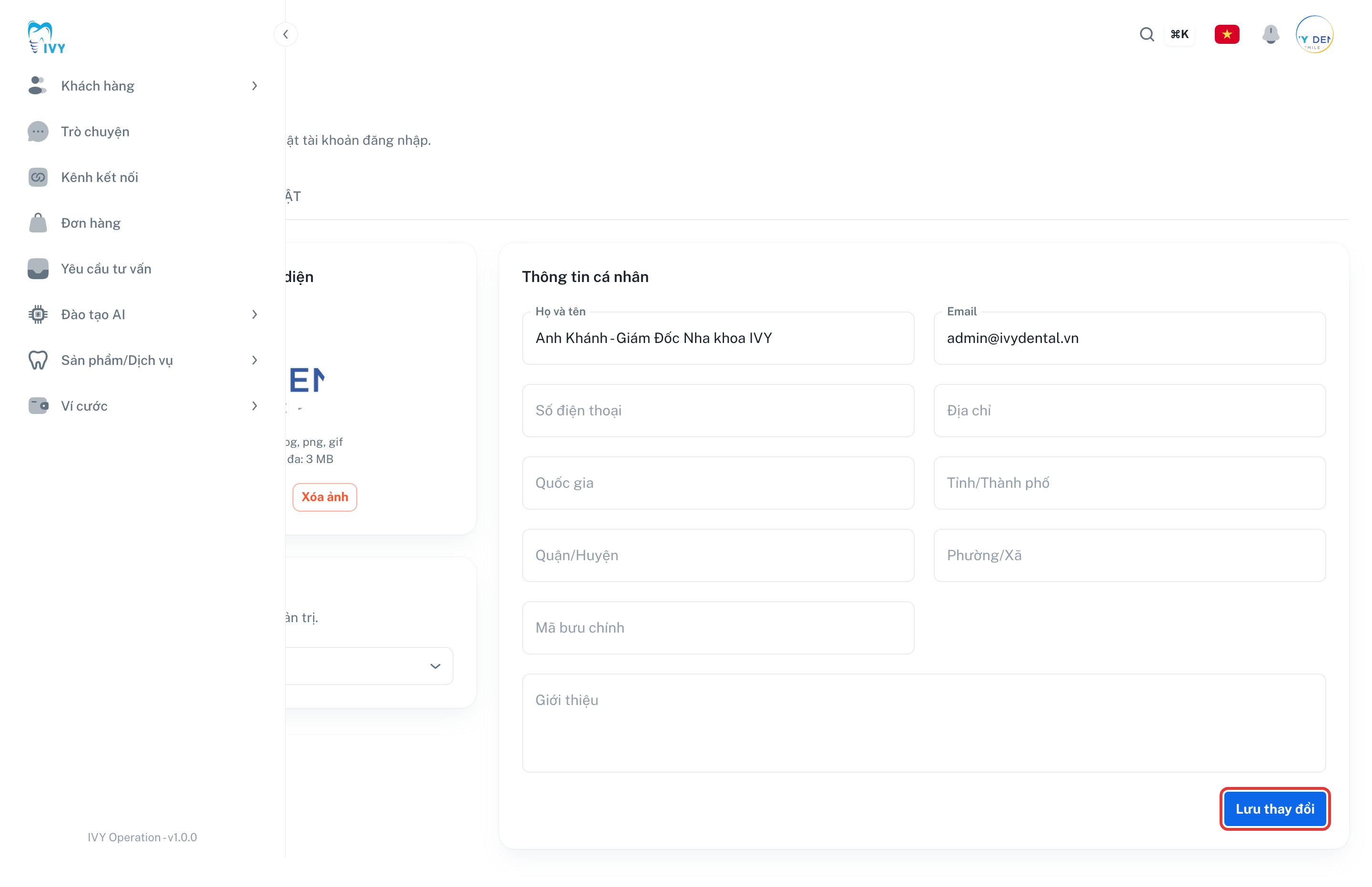Screen dimensions: 1372x887
Task: Collapse the sidebar with the arrow button
Action: coord(286,35)
